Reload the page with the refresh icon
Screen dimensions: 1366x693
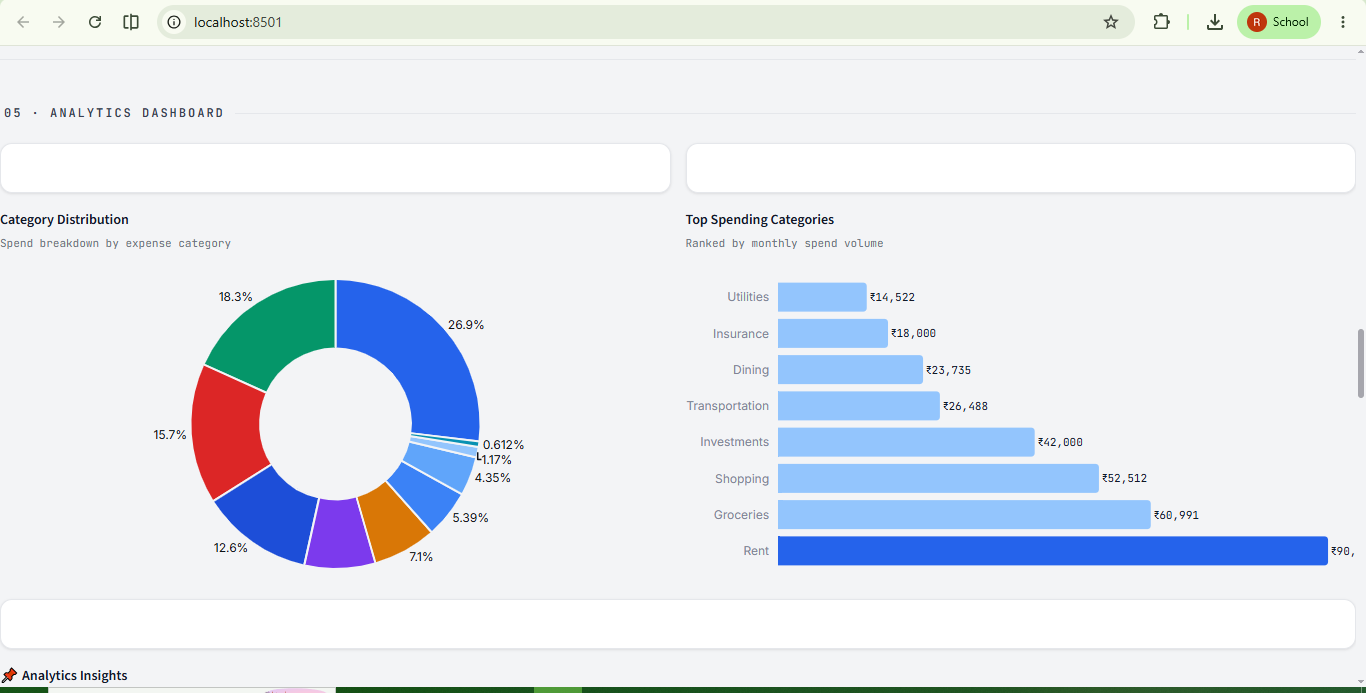pos(95,22)
